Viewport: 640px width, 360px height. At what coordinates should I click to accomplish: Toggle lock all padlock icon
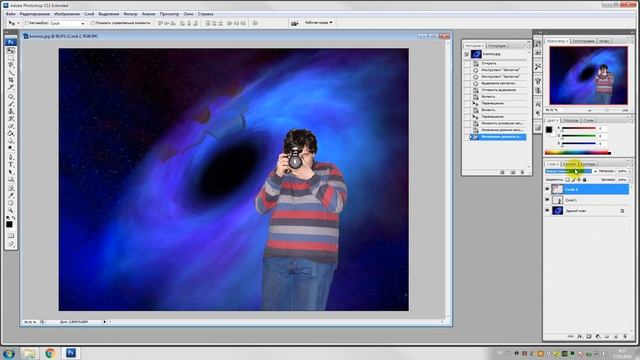(x=584, y=180)
